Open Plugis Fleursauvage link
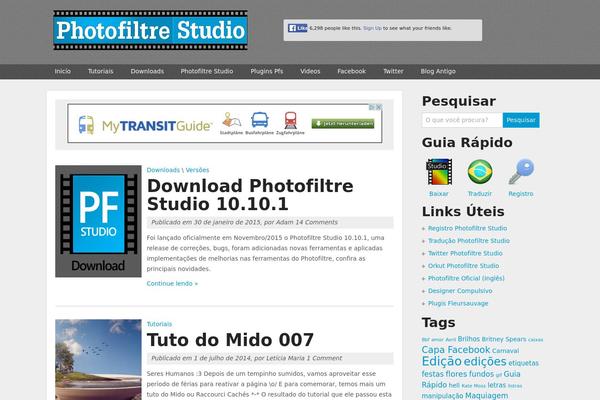600x400 pixels. coord(458,304)
